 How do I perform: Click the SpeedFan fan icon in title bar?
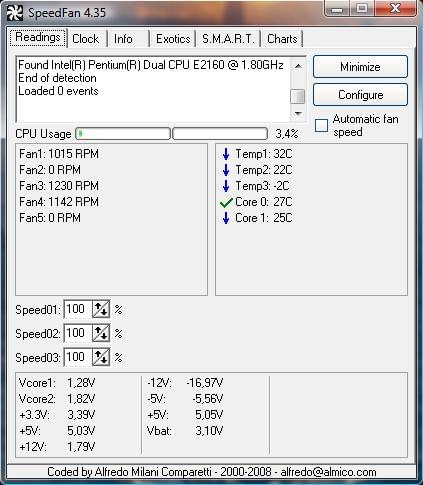[x=15, y=13]
